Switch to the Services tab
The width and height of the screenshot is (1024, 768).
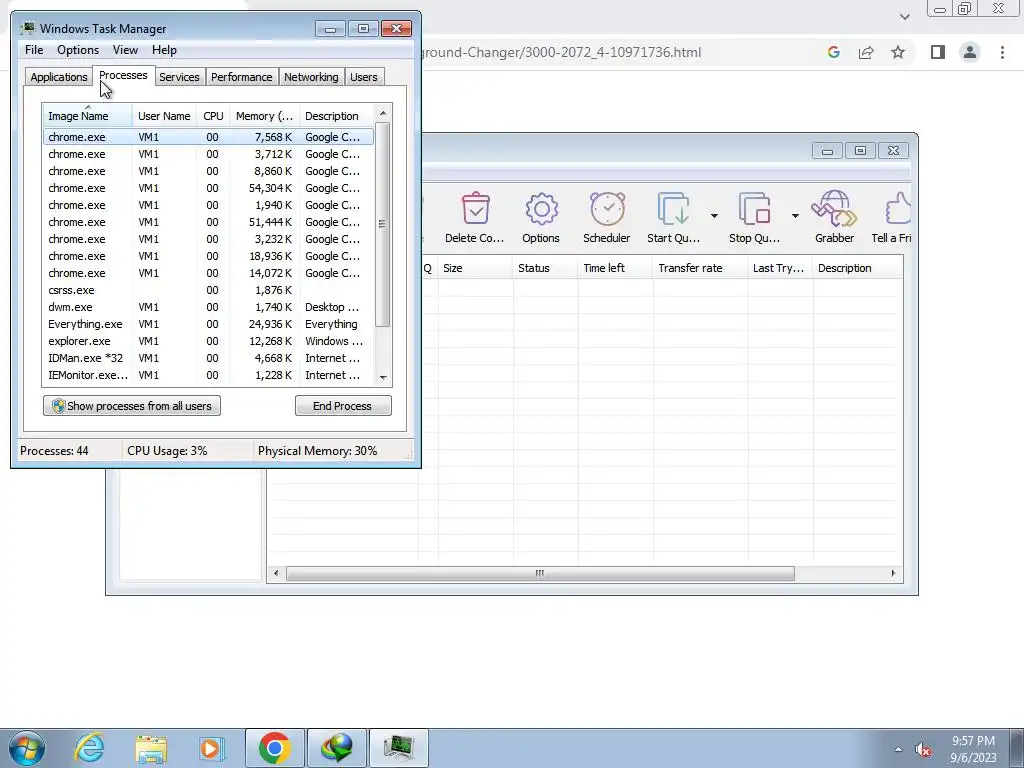click(179, 77)
